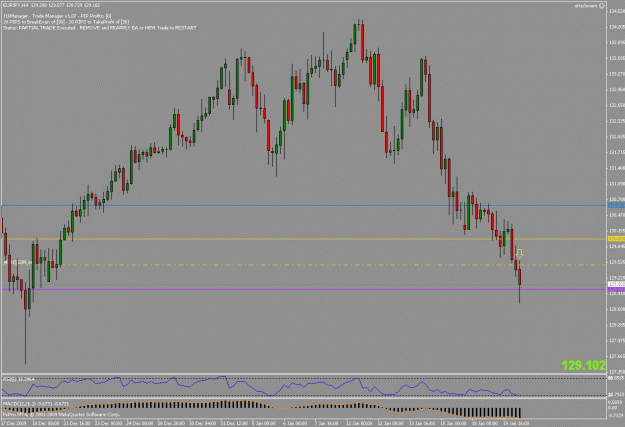Click the blue price label on price axis
This screenshot has width=625, height=427.
[616, 205]
